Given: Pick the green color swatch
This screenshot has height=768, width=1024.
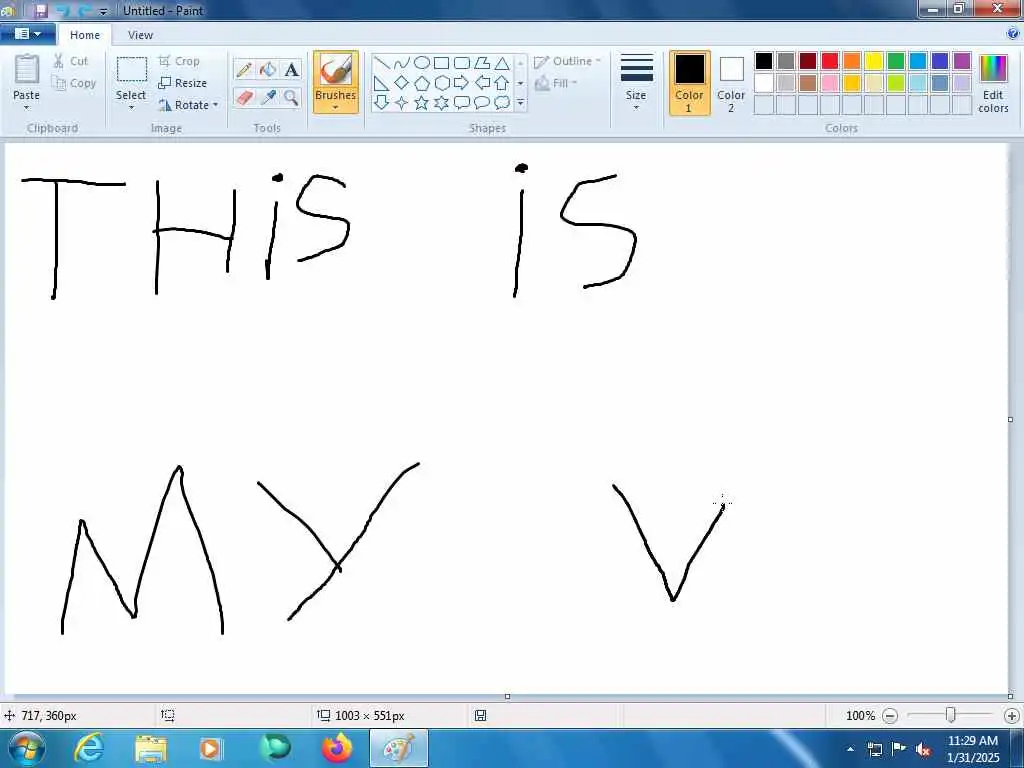Looking at the screenshot, I should 896,61.
